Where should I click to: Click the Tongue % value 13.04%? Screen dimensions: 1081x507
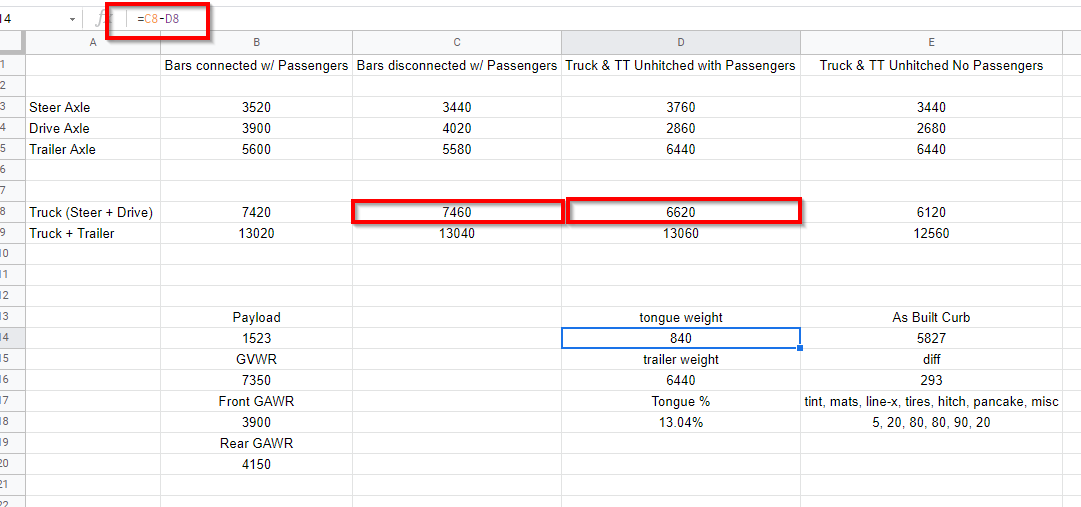(x=680, y=422)
